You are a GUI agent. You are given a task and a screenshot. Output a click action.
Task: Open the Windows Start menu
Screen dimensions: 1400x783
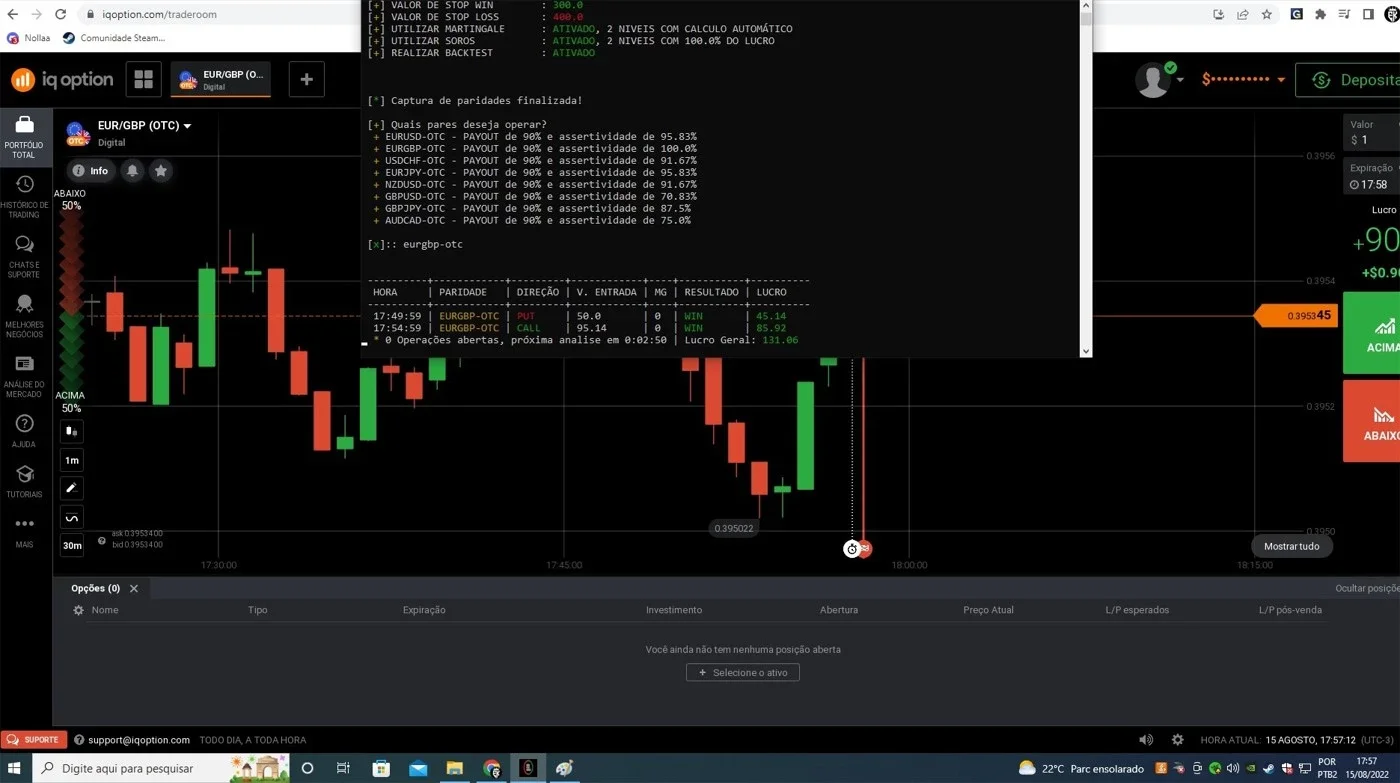pos(15,768)
